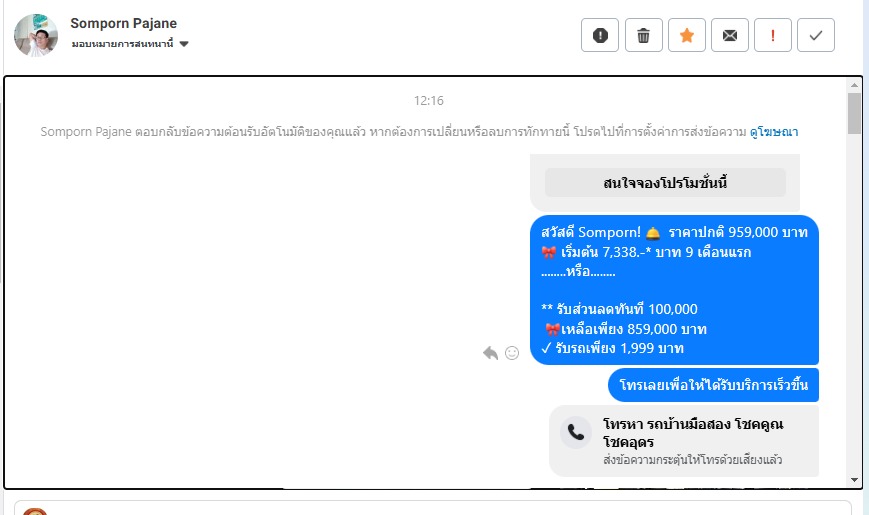The width and height of the screenshot is (869, 515).
Task: Click the blue สวัสดี Somporn promotion message
Action: (674, 290)
